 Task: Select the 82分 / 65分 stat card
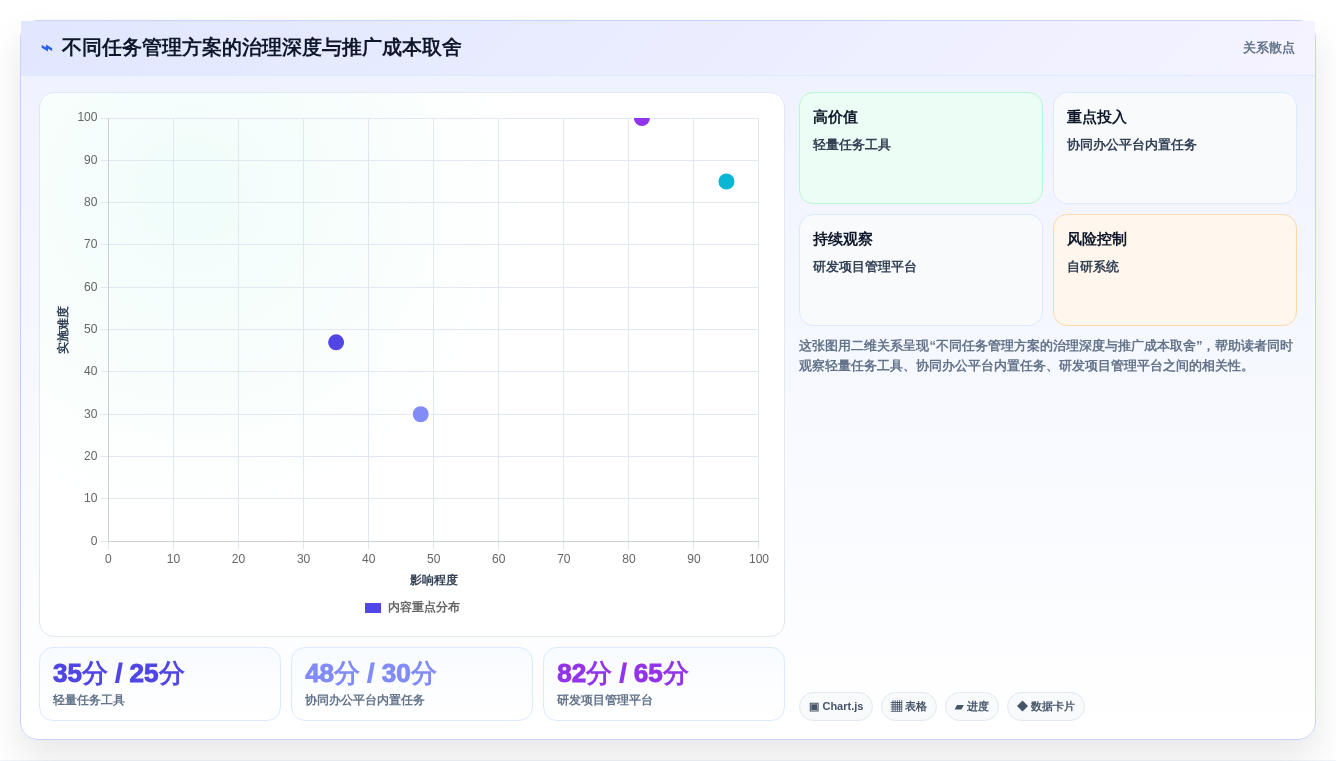coord(664,684)
